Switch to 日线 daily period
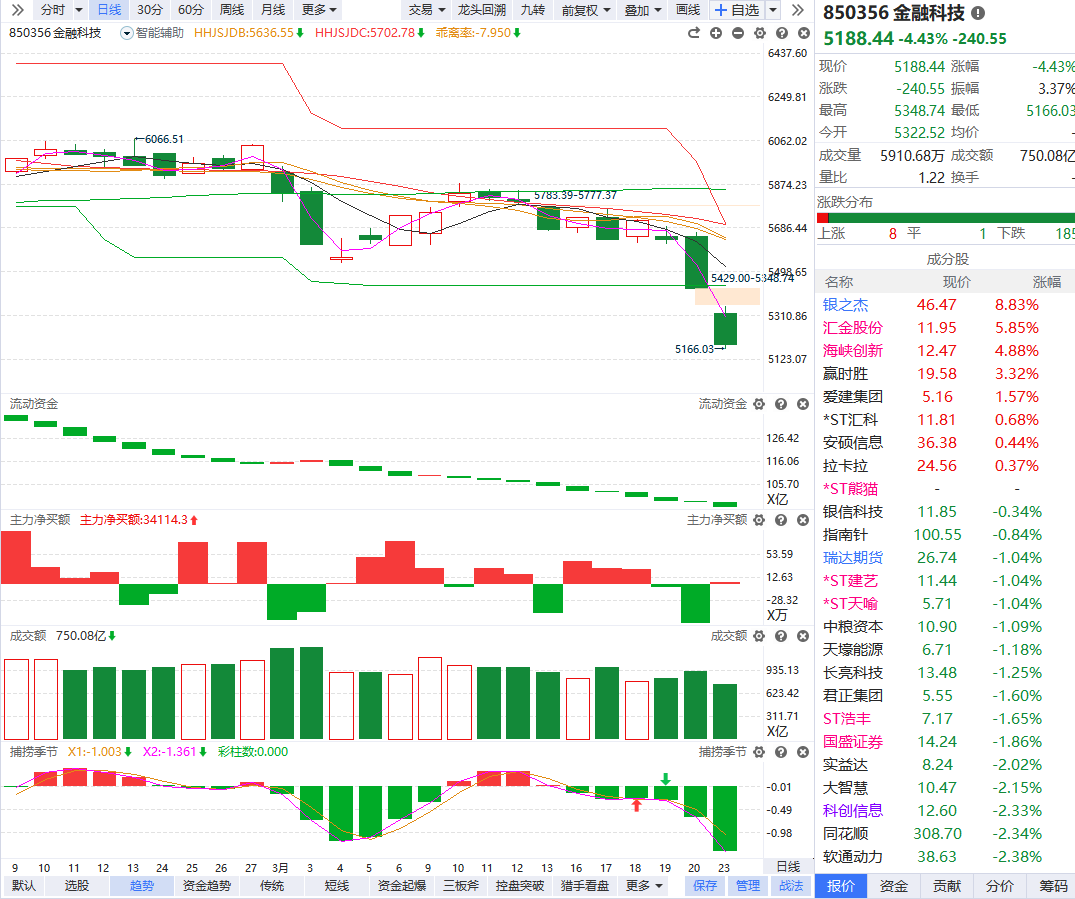The width and height of the screenshot is (1075, 899). 109,10
